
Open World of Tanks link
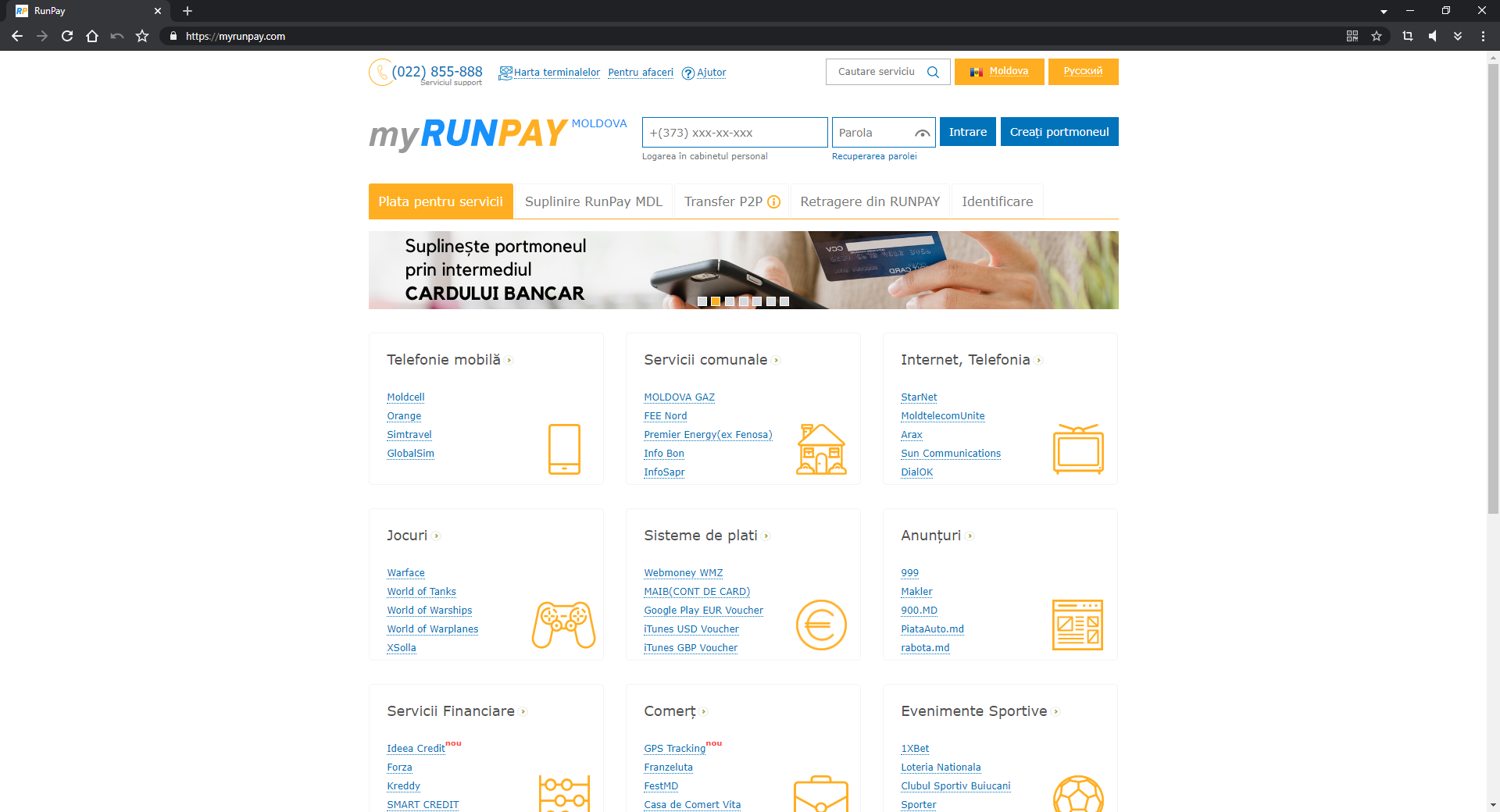click(x=421, y=592)
